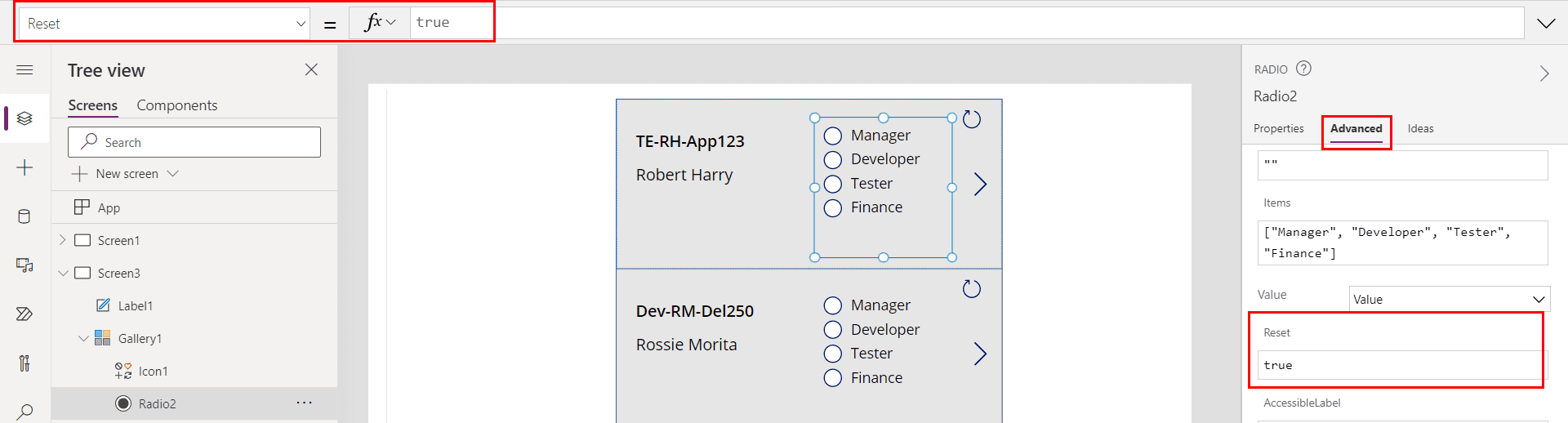Select Finance radio for Rossie Morita
The height and width of the screenshot is (423, 1568).
pos(833,378)
